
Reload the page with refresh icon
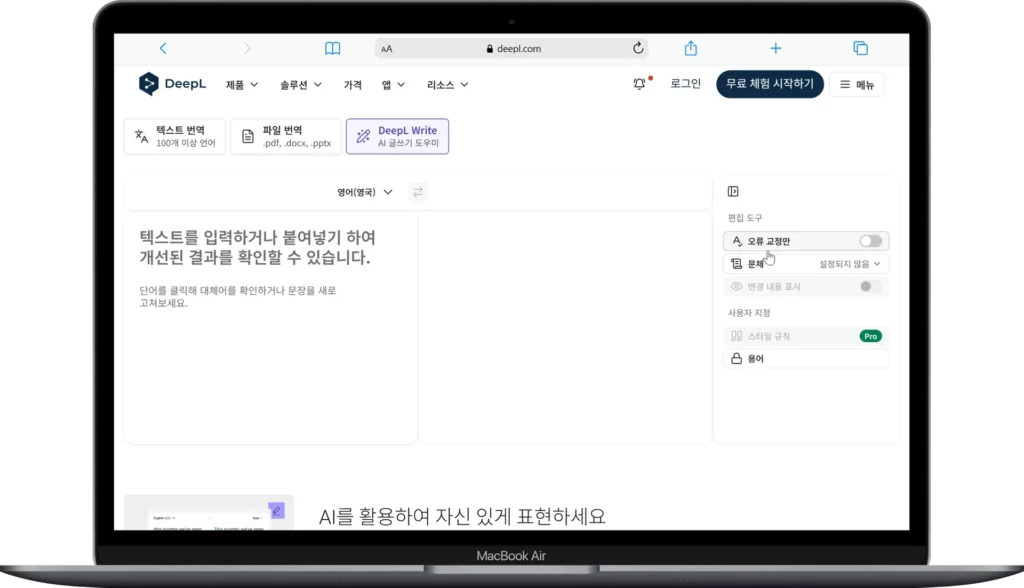tap(638, 48)
